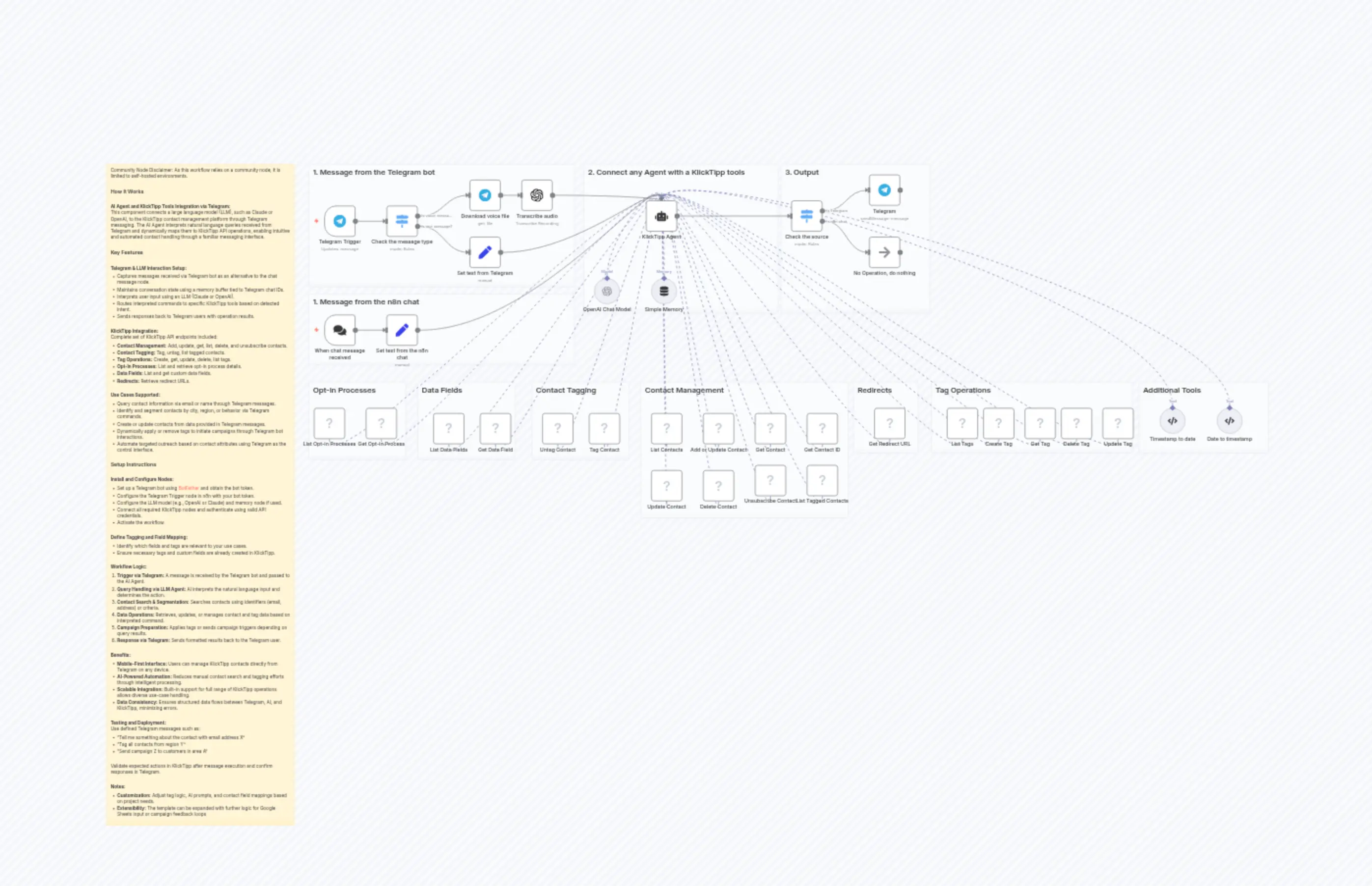Select the Delete Contact node

click(x=717, y=486)
